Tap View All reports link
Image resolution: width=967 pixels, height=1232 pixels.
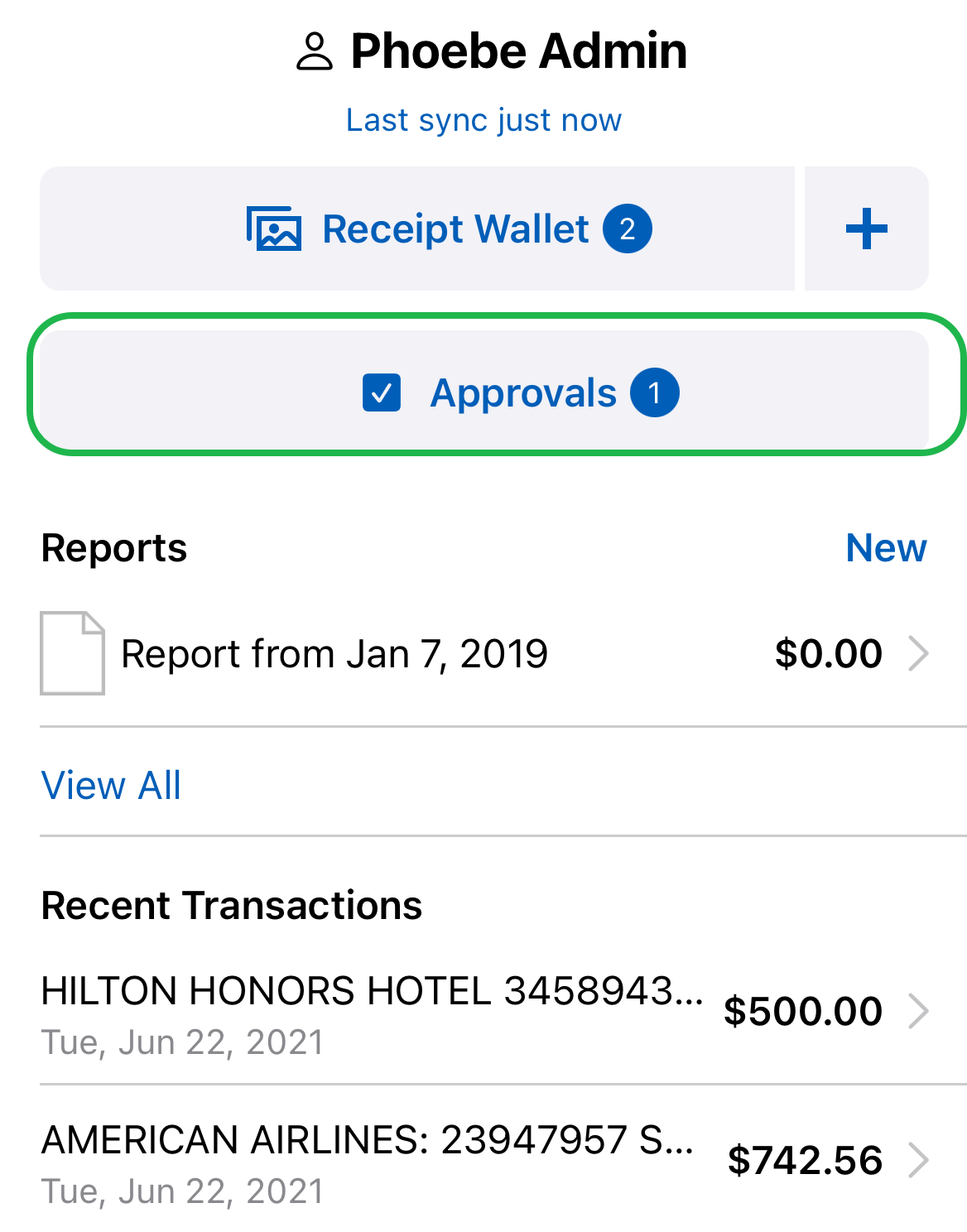[111, 785]
